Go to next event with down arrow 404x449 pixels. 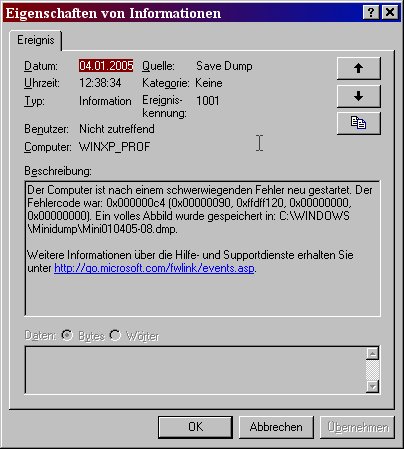coord(359,96)
